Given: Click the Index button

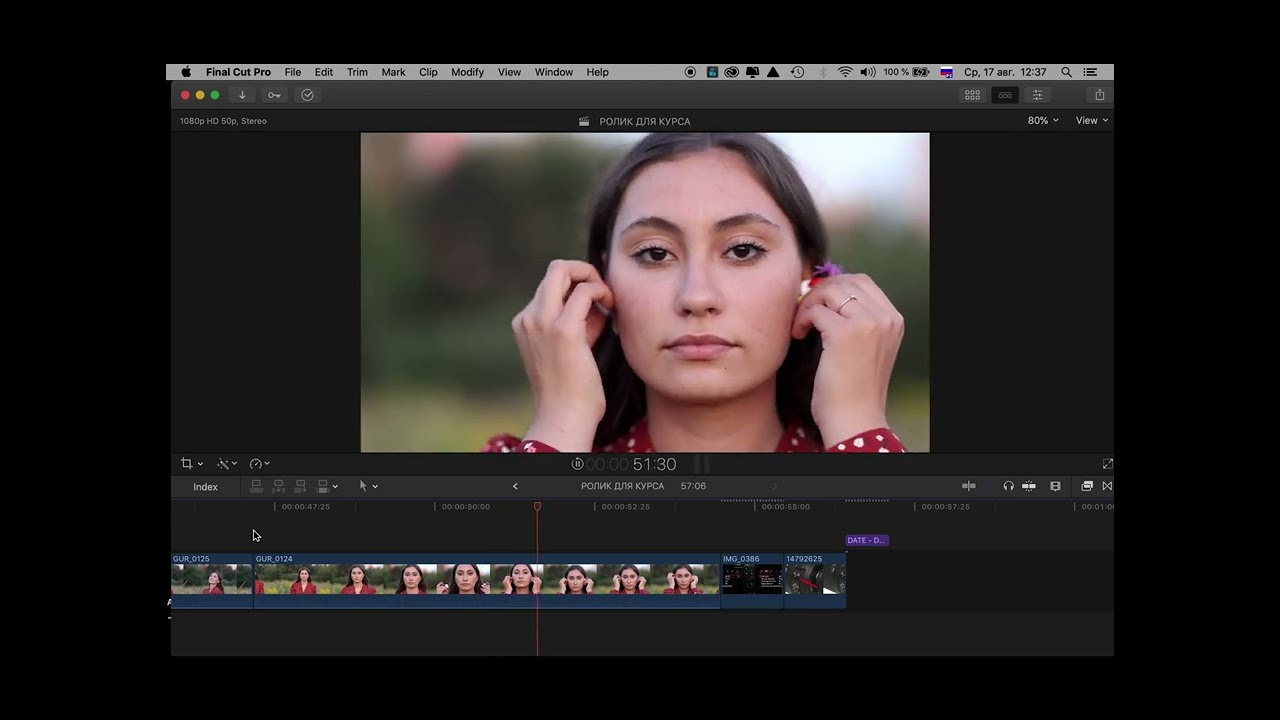Looking at the screenshot, I should (205, 487).
